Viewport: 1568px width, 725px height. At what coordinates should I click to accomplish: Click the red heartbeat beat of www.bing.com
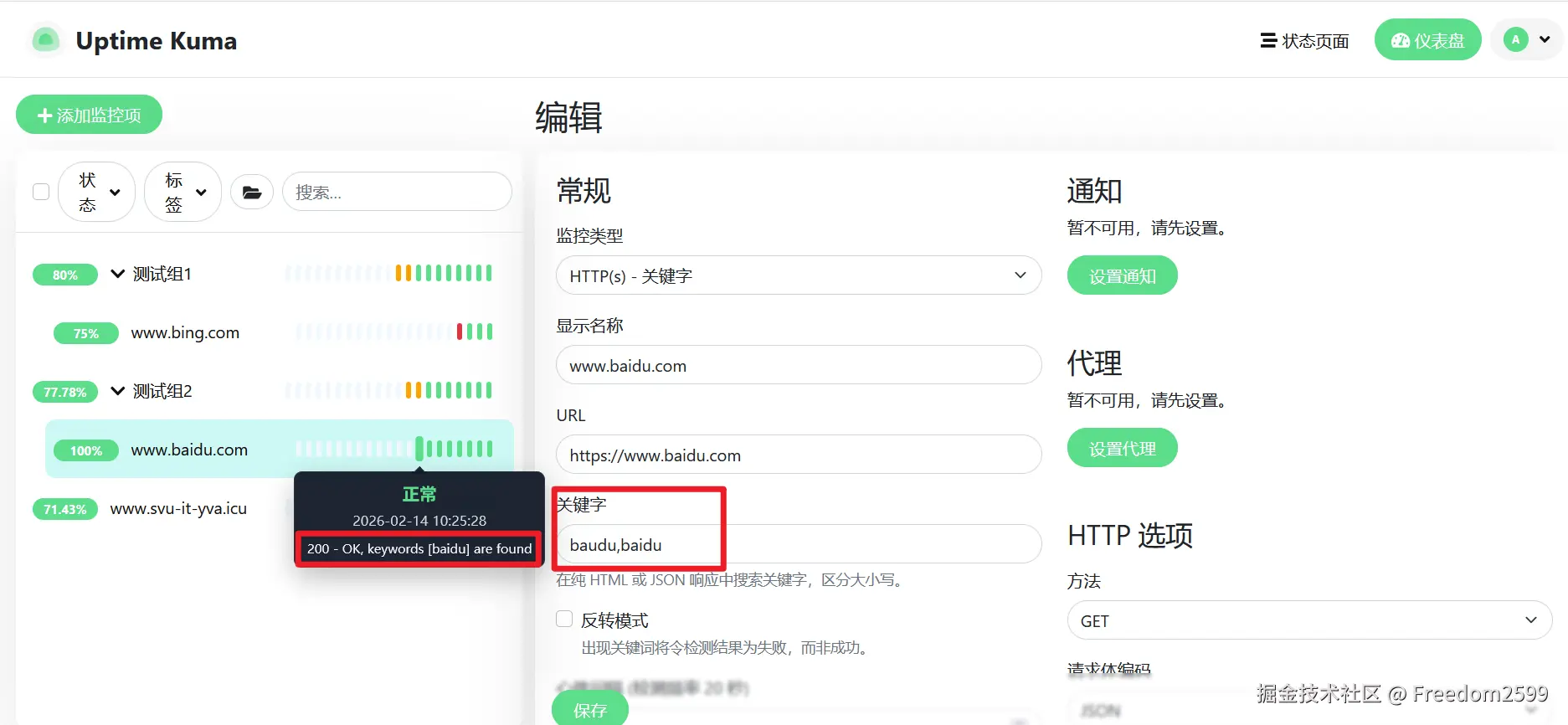pyautogui.click(x=460, y=332)
